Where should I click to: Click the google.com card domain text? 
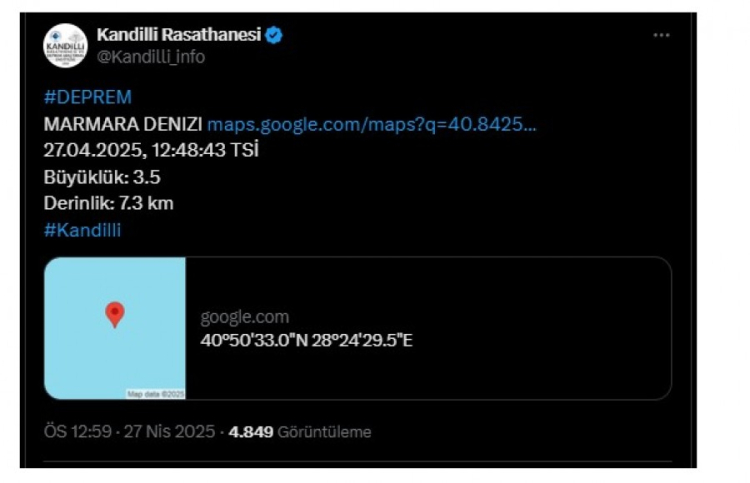(244, 318)
